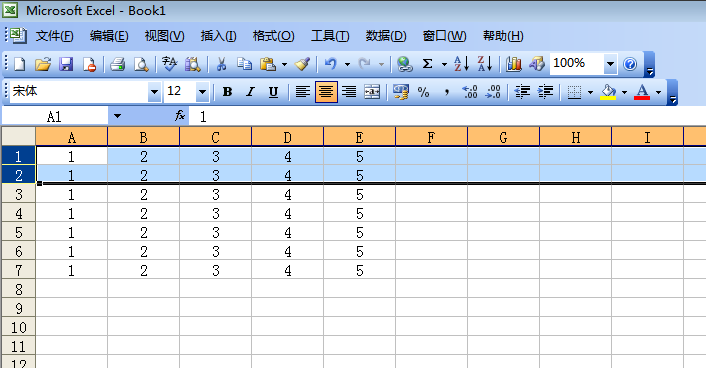The image size is (706, 368).
Task: Show the Drawing toolbar icon
Action: [x=537, y=64]
